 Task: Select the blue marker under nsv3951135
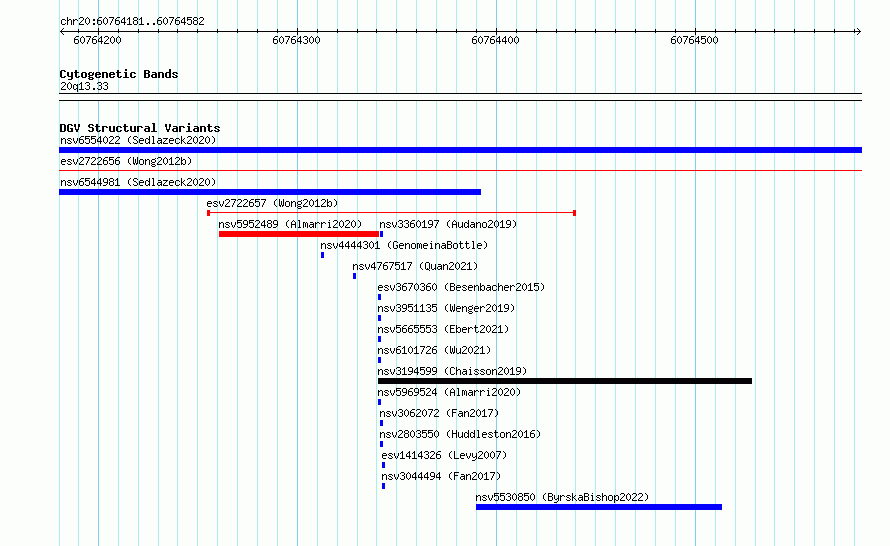pyautogui.click(x=379, y=318)
